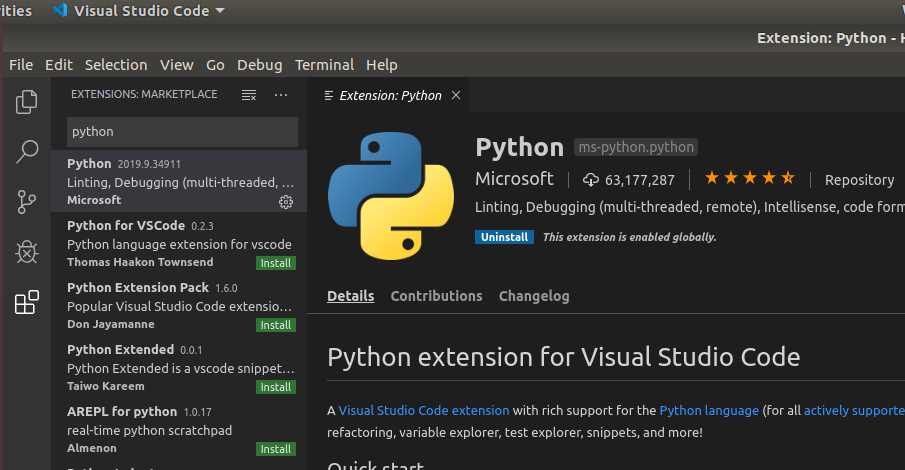Viewport: 905px width, 470px height.
Task: Open the Explorer view in activity bar
Action: coord(27,102)
